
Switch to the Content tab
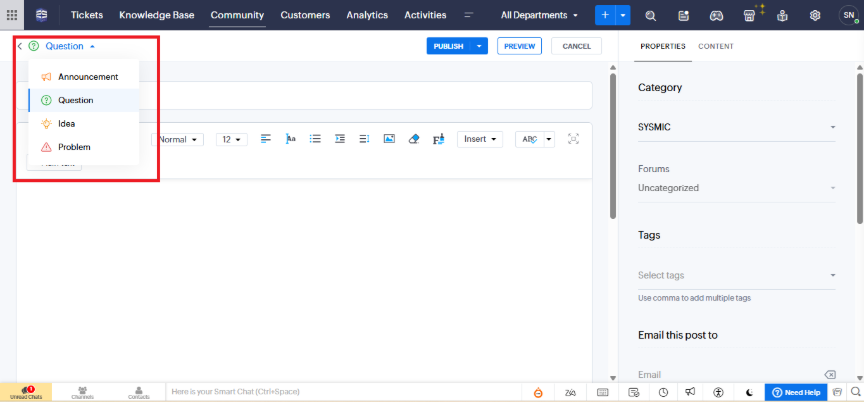[715, 46]
